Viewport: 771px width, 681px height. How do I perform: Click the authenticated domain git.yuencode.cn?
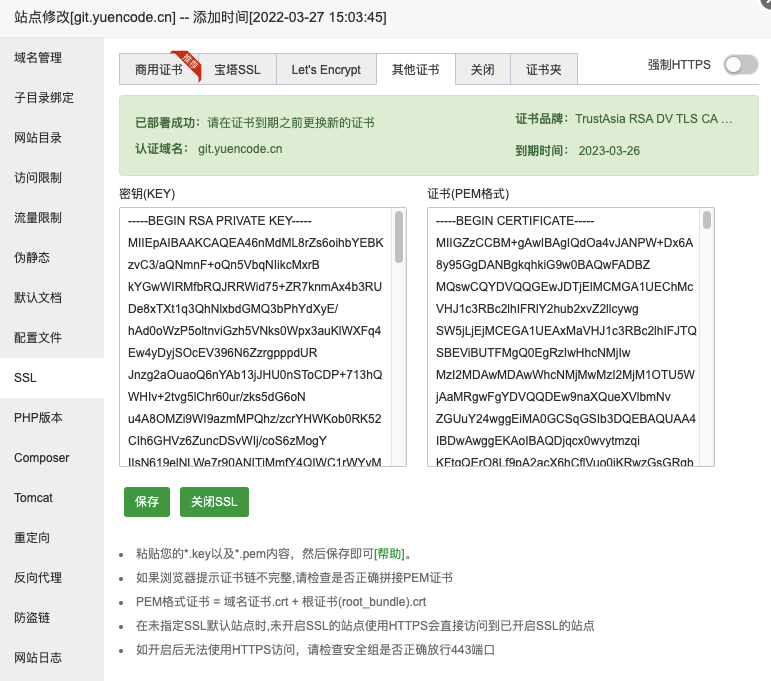(x=240, y=149)
